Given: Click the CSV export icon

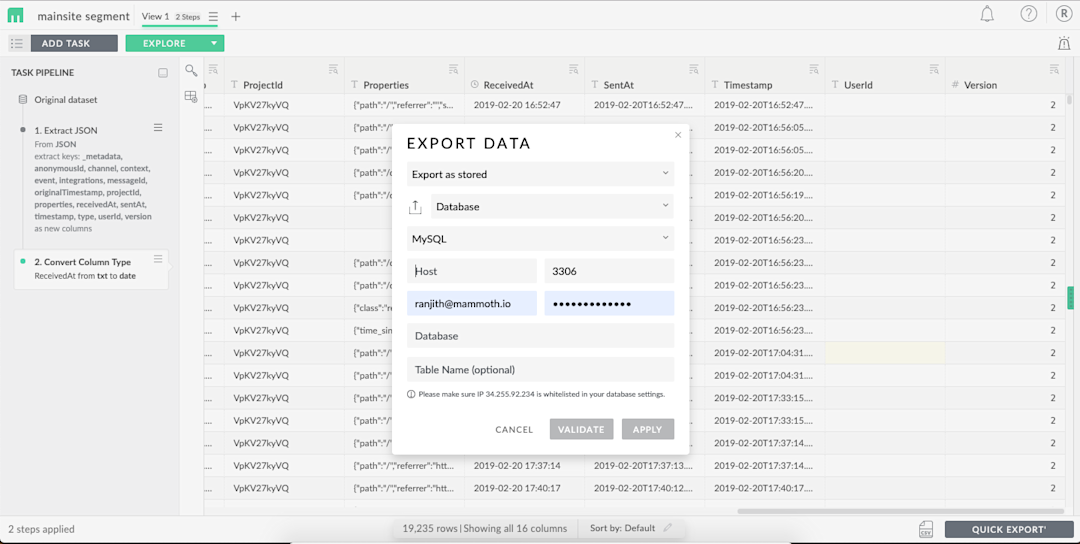Looking at the screenshot, I should click(x=926, y=529).
